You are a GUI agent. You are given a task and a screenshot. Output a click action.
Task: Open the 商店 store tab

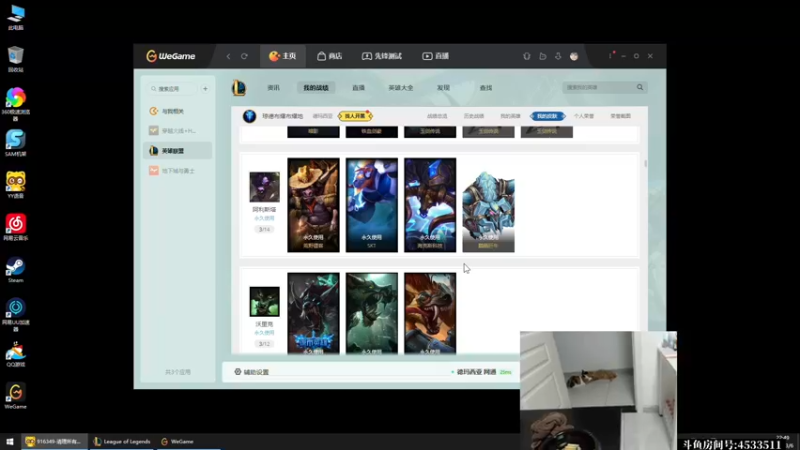pos(330,56)
